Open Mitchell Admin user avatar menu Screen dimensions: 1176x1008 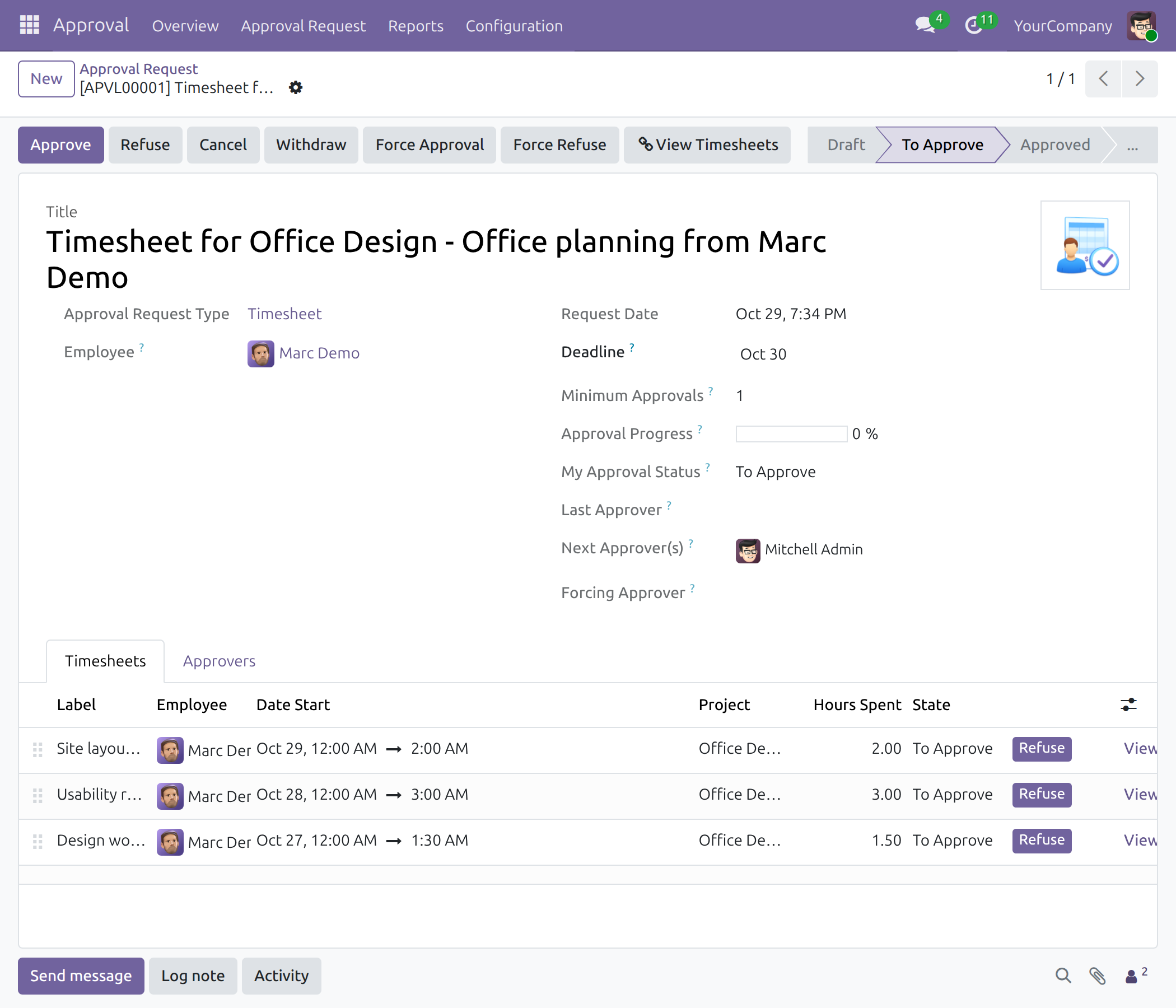point(1141,26)
